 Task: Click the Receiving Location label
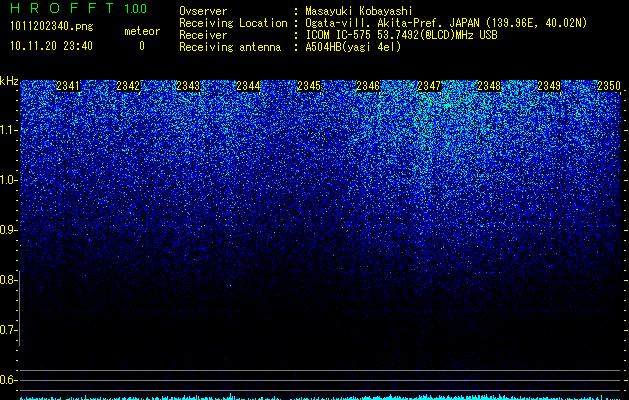(x=233, y=23)
